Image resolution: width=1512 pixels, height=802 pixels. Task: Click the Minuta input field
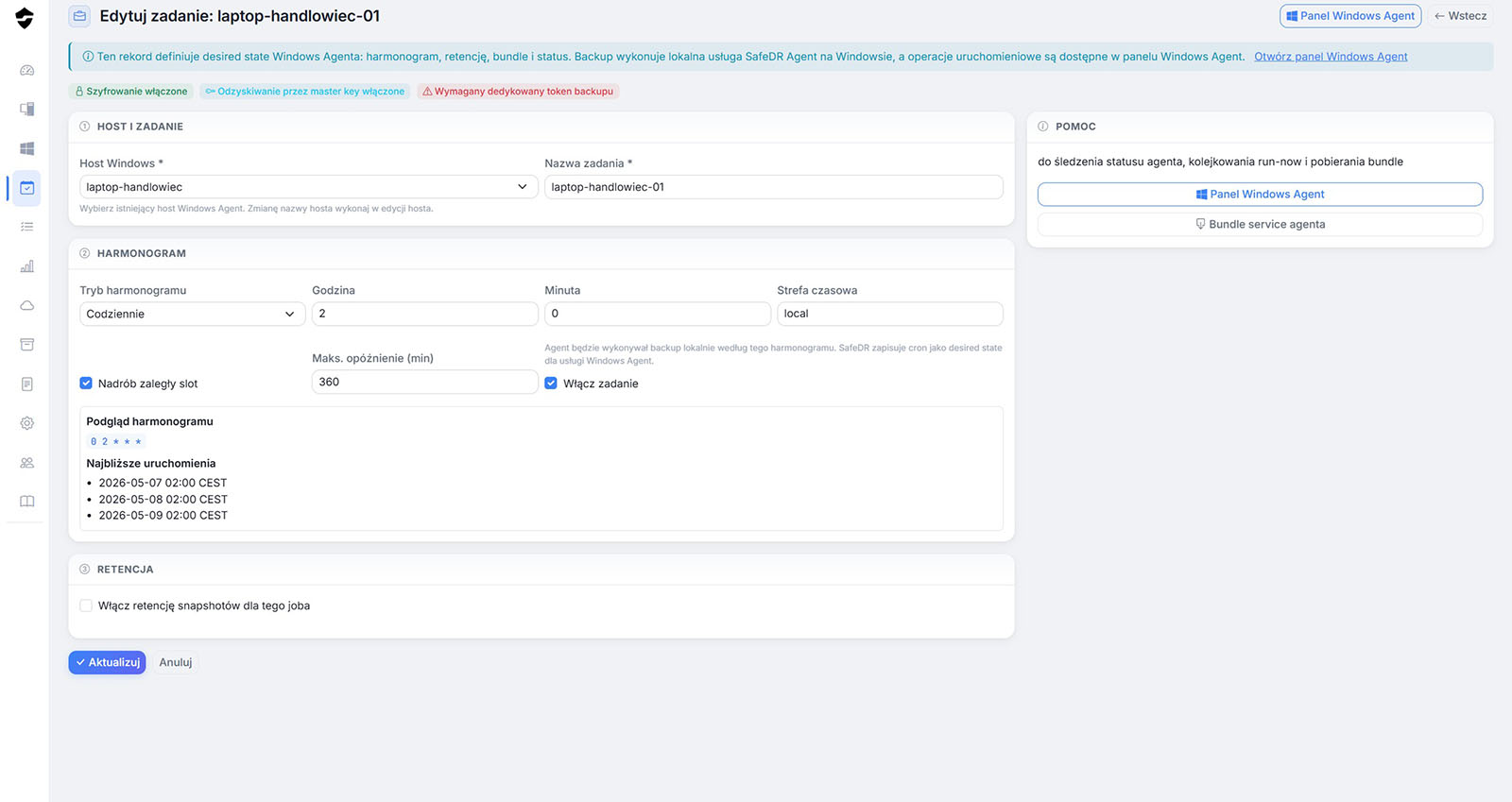[x=658, y=314]
